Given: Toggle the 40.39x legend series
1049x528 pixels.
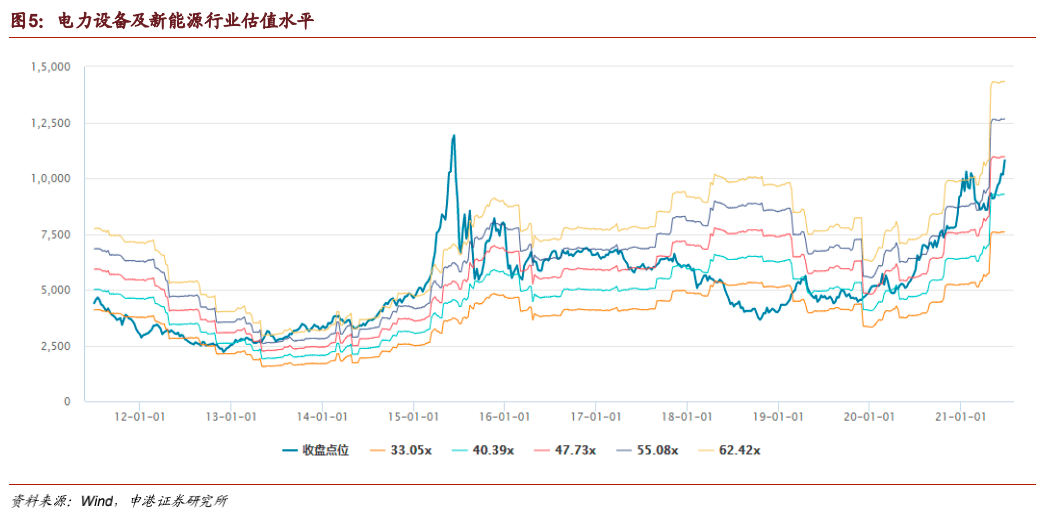Looking at the screenshot, I should 483,450.
